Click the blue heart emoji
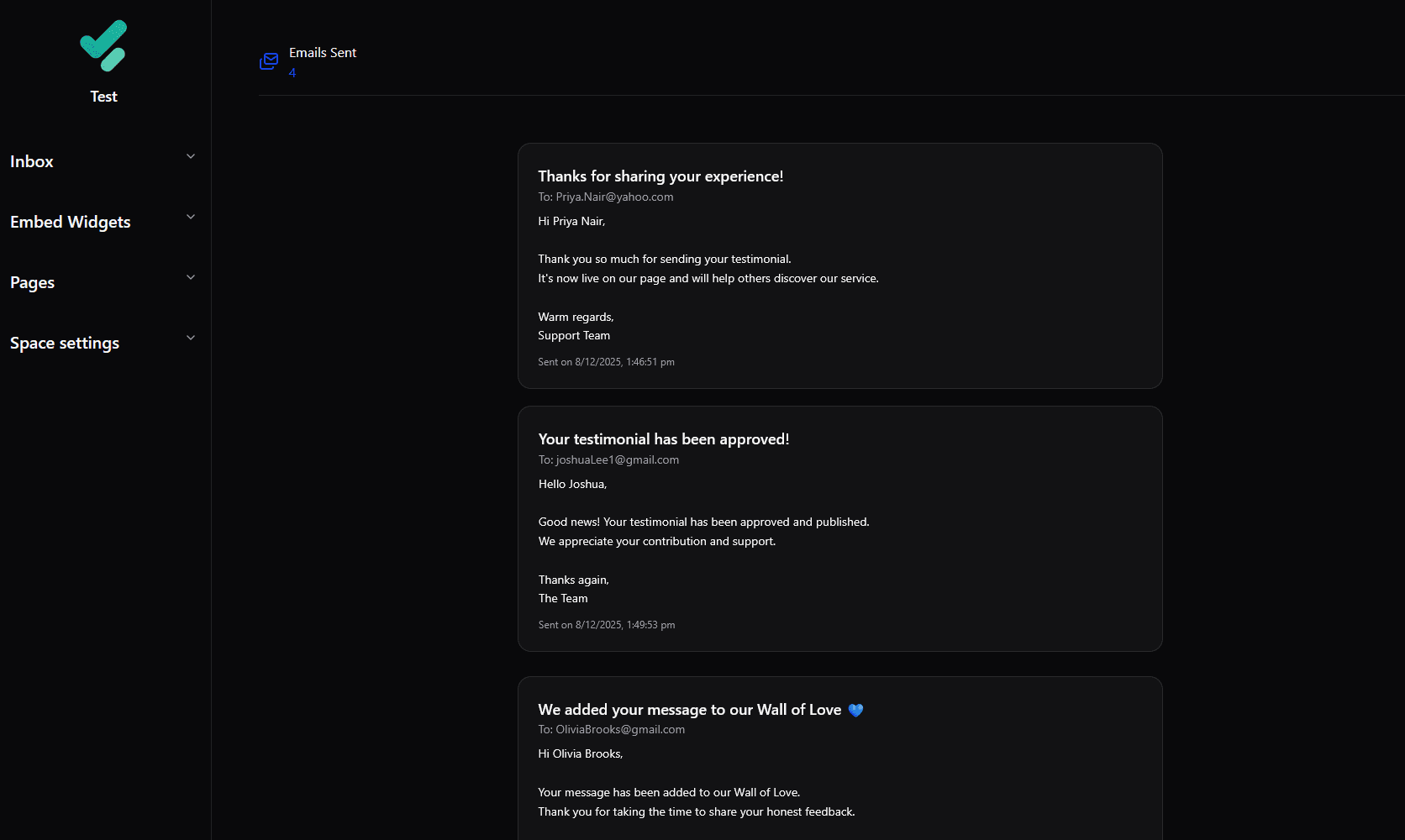This screenshot has width=1405, height=840. click(855, 710)
